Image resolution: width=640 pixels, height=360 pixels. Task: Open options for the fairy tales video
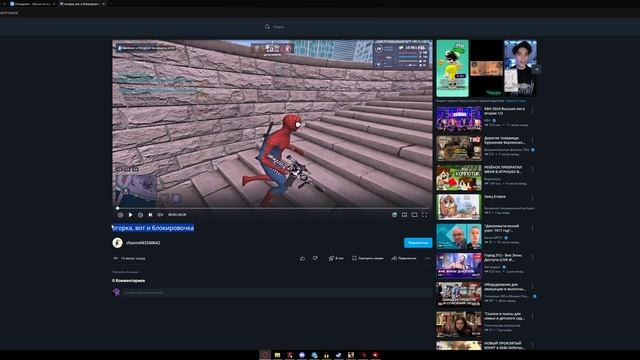(533, 316)
